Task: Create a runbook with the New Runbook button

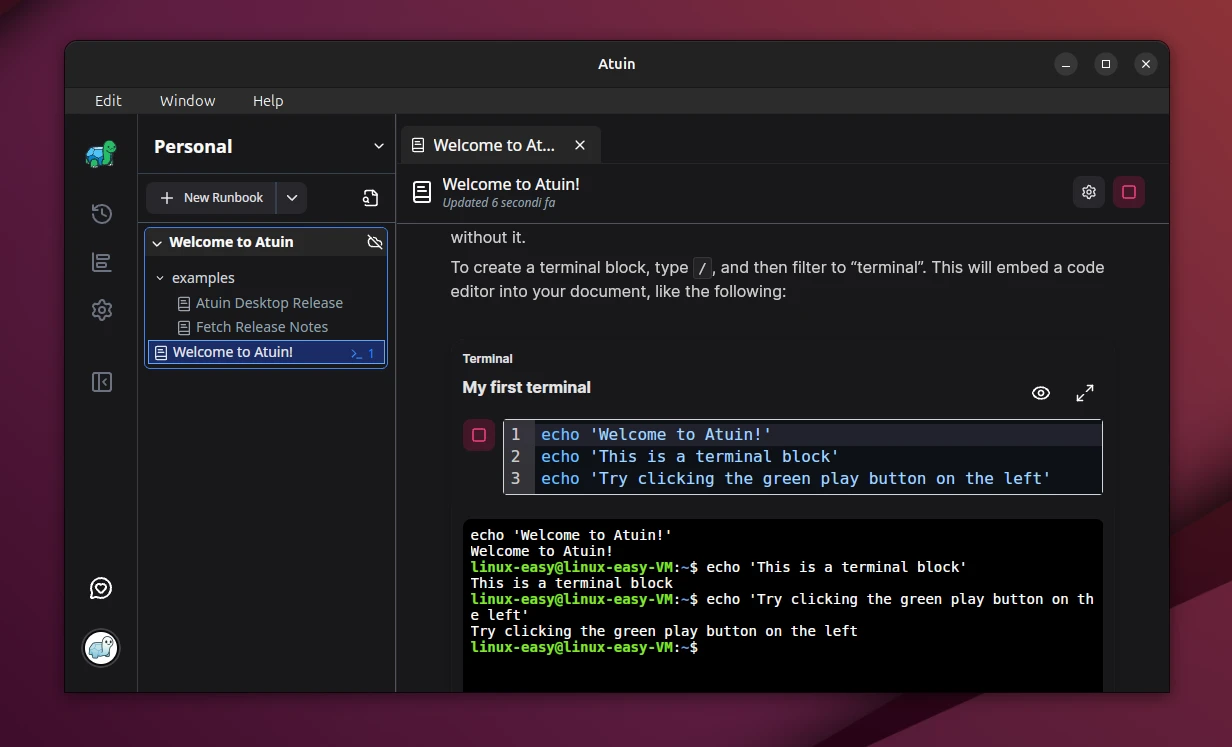Action: click(x=211, y=198)
